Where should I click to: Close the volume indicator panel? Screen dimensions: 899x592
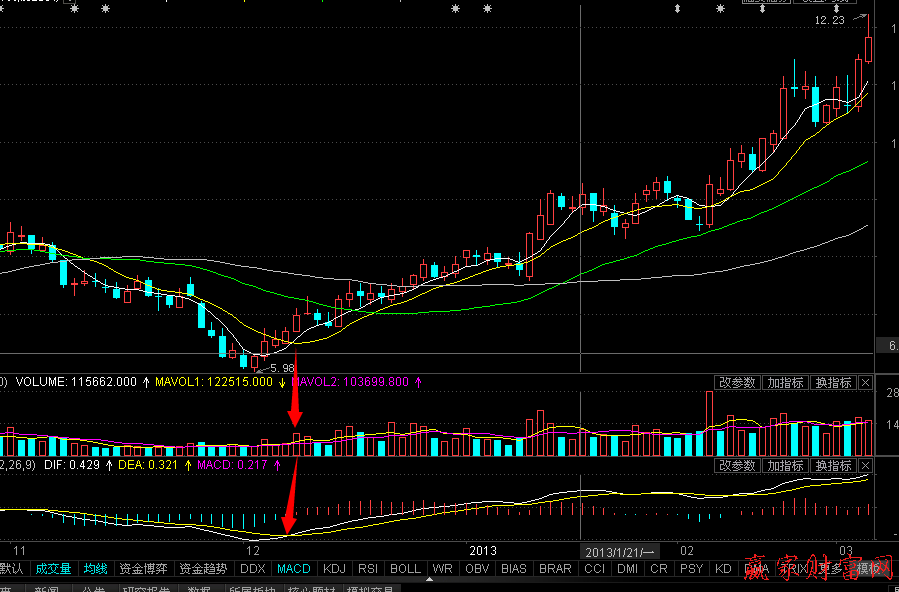click(865, 383)
